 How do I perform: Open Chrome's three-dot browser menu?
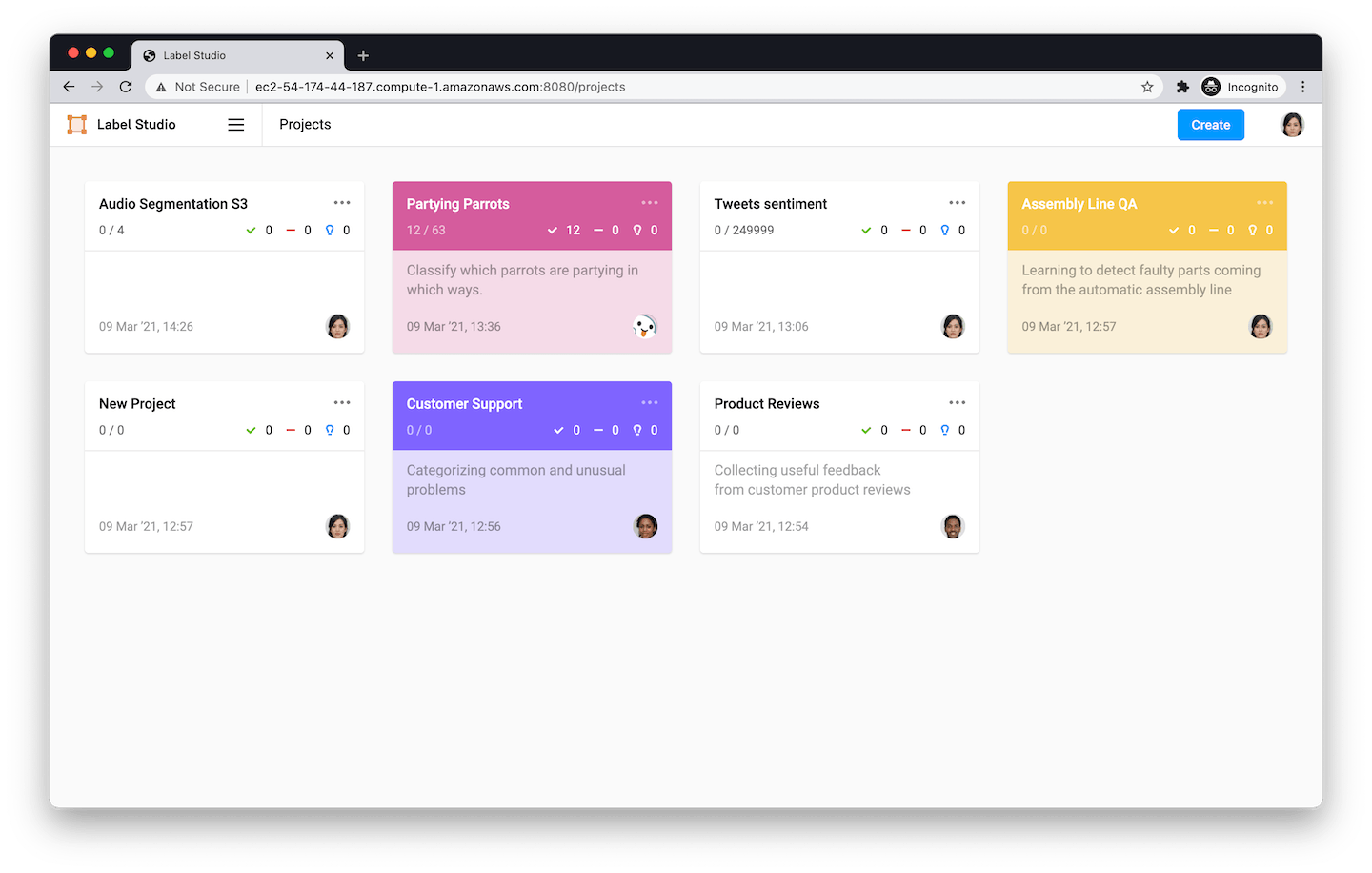point(1302,87)
